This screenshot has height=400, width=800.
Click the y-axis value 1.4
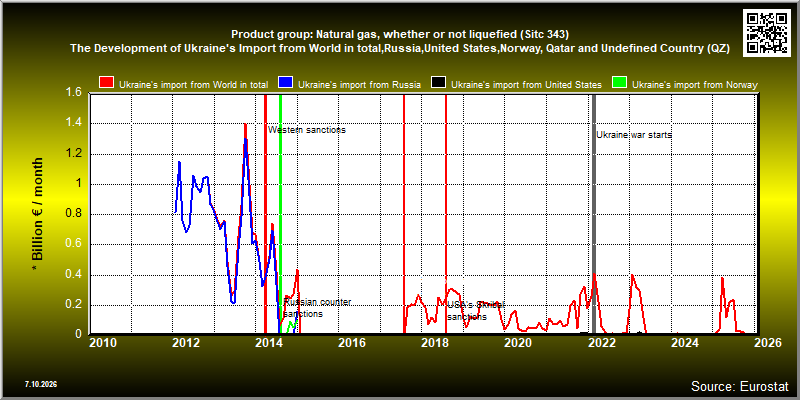[x=74, y=123]
